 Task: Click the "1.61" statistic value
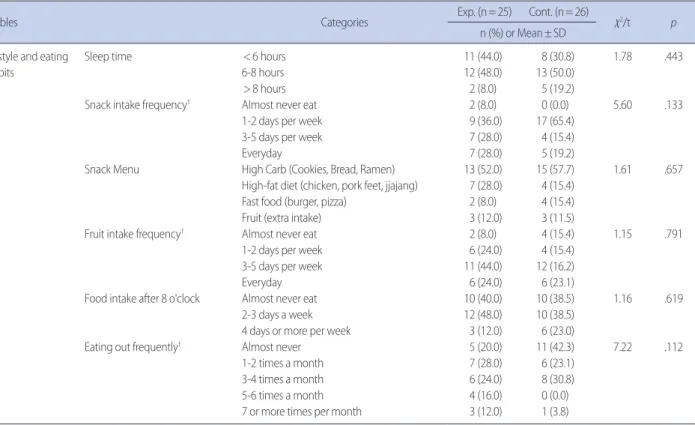623,170
